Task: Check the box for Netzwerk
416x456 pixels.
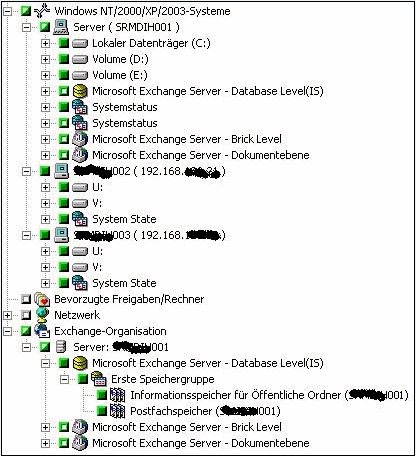Action: [26, 315]
